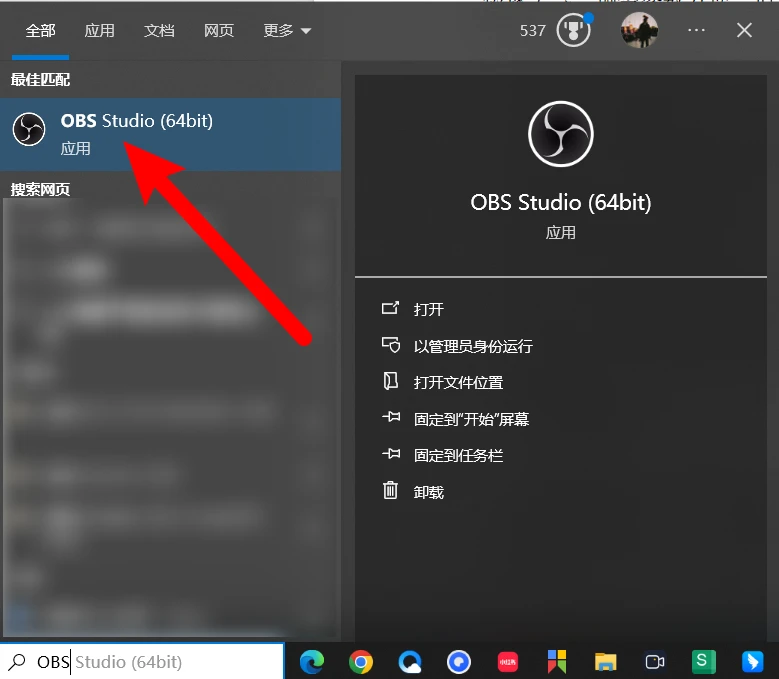Open the rewards trophy icon
Screen dimensions: 779x679
[574, 30]
